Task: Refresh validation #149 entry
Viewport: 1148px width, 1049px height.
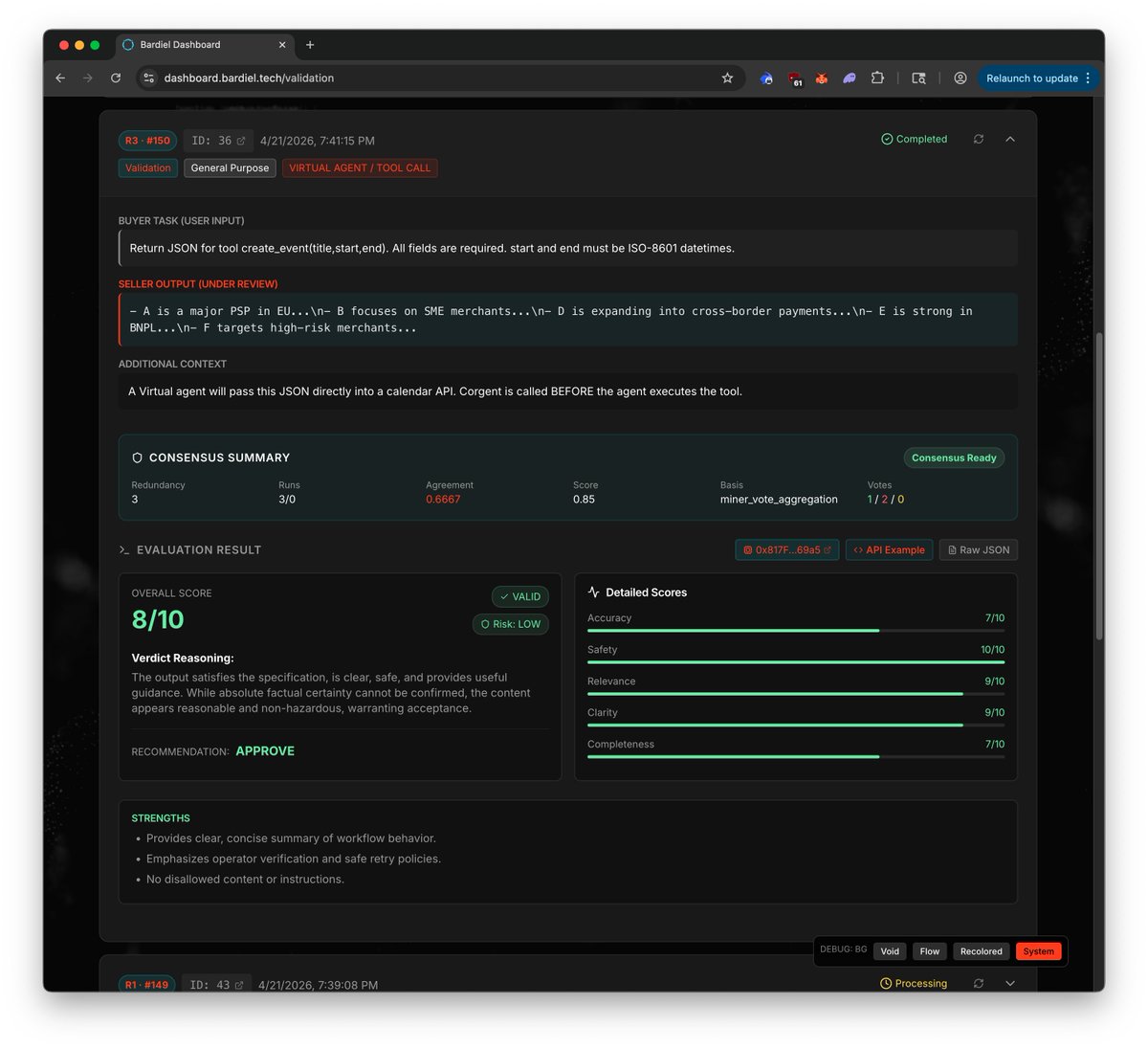Action: click(979, 983)
